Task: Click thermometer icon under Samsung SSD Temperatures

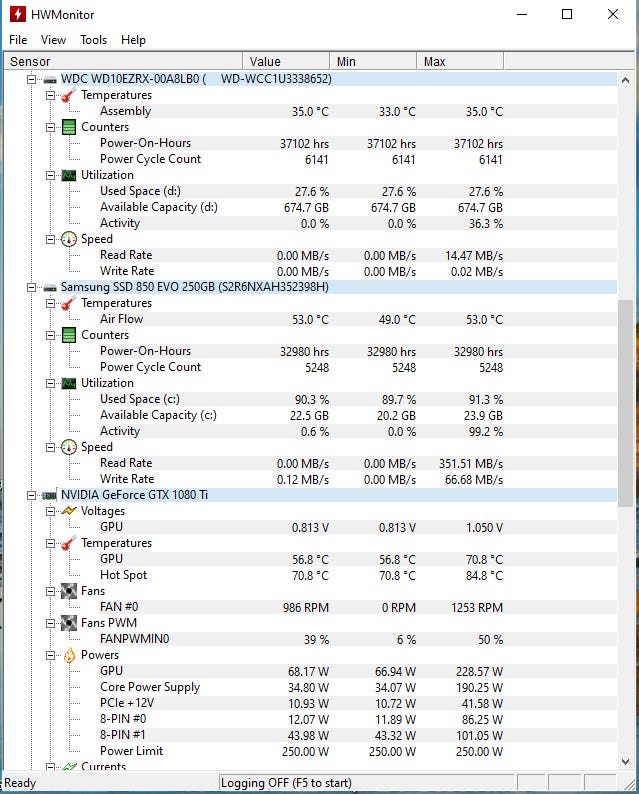Action: coord(68,303)
